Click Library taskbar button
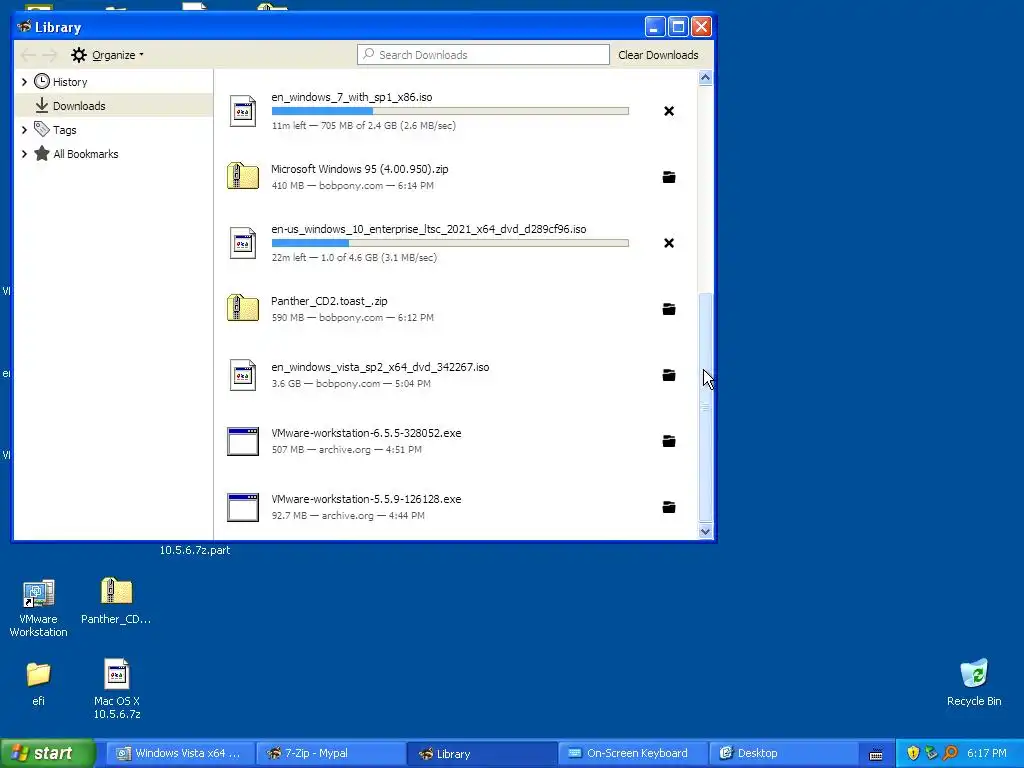 tap(481, 753)
